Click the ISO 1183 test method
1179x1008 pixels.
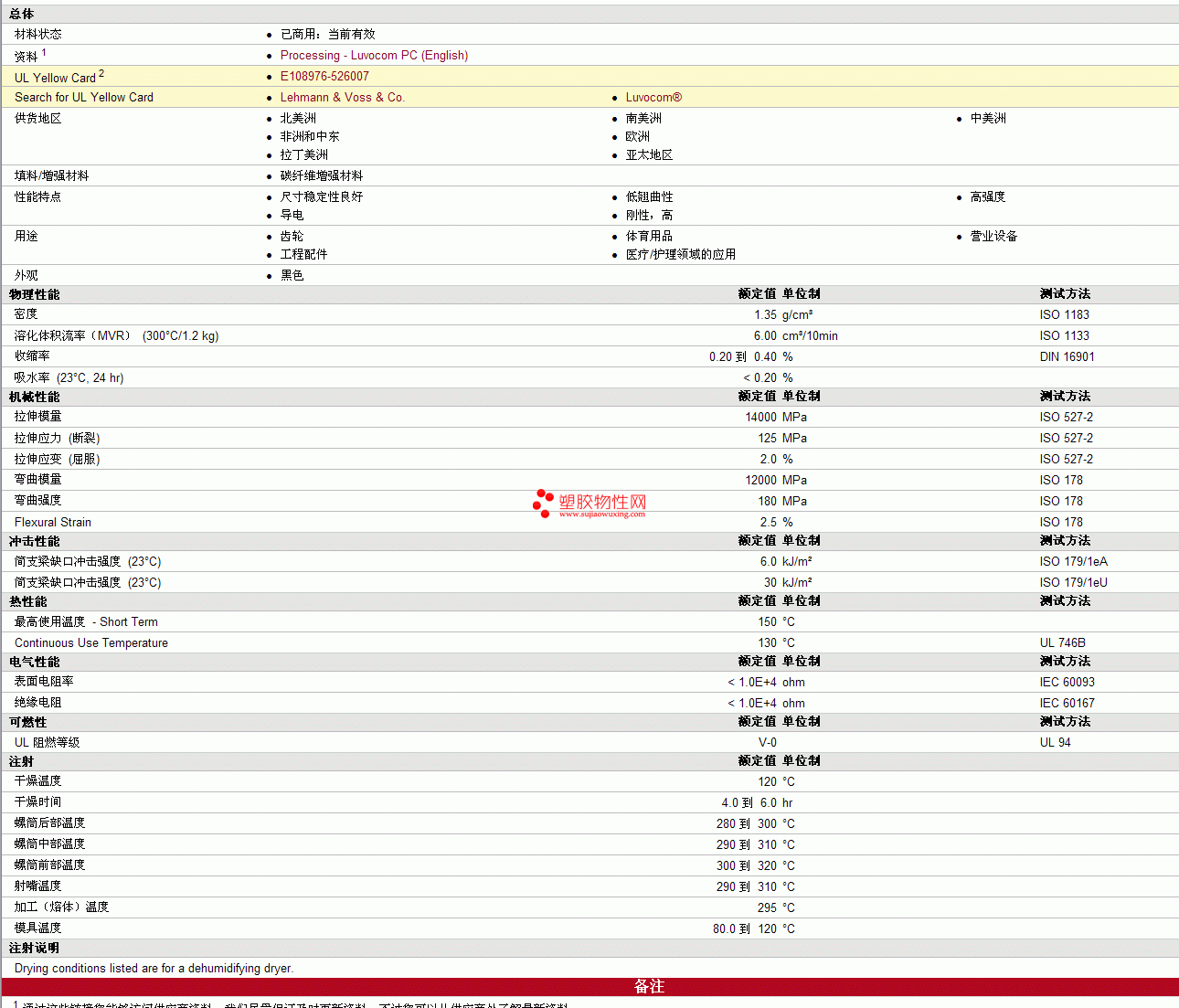[1064, 314]
